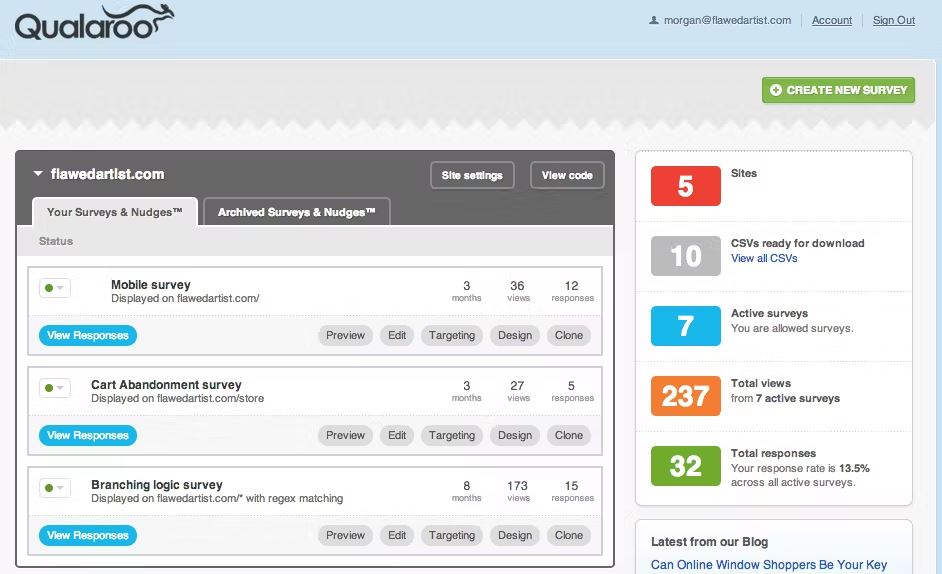Open status dropdown for Cart Abandonment survey
This screenshot has height=574, width=942.
(x=55, y=388)
